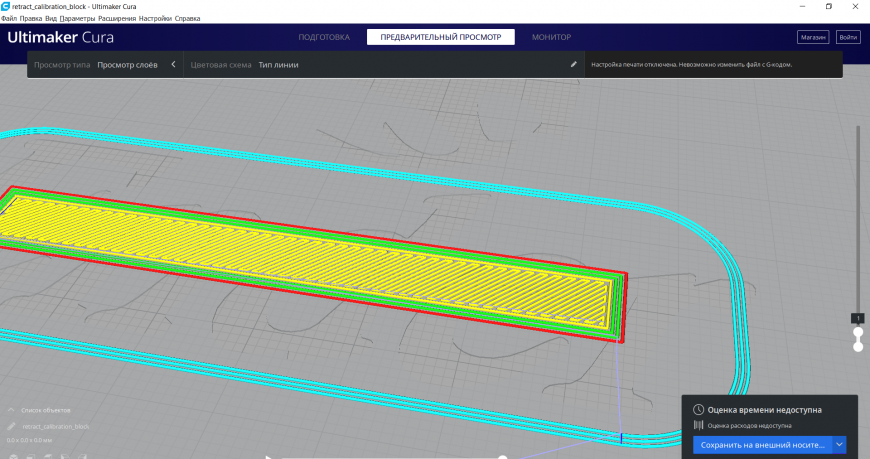Click the print settings disabled message

[691, 65]
